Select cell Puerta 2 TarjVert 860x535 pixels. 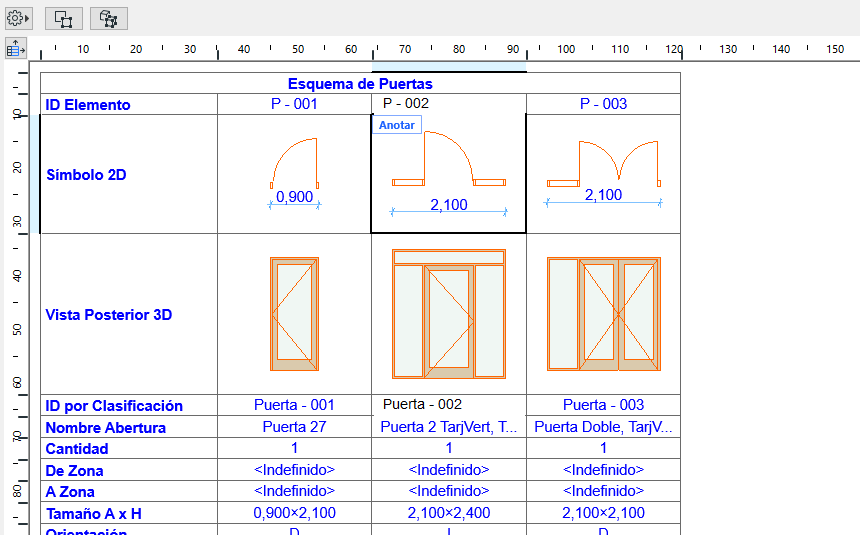coord(449,427)
